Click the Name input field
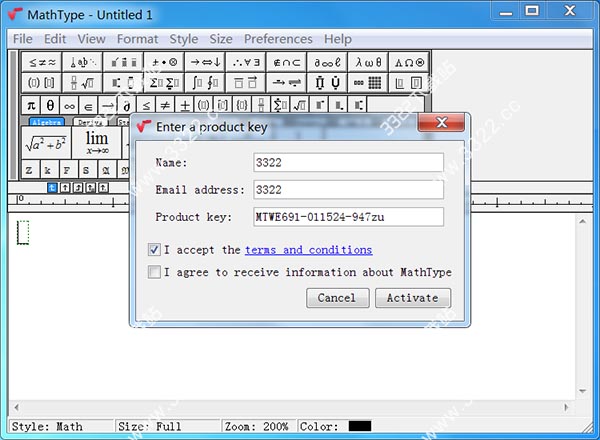 [x=348, y=163]
